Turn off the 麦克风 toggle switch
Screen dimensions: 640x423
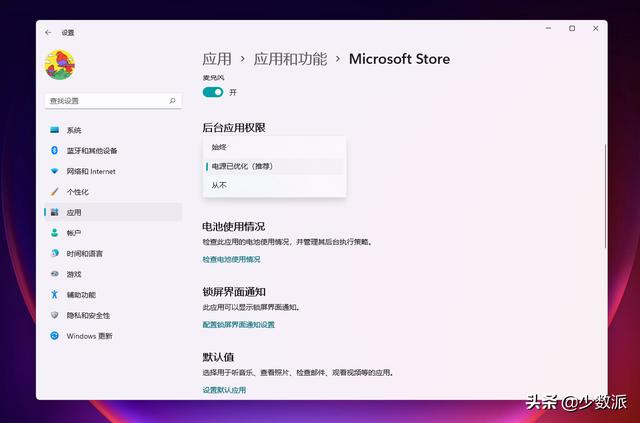(x=213, y=92)
